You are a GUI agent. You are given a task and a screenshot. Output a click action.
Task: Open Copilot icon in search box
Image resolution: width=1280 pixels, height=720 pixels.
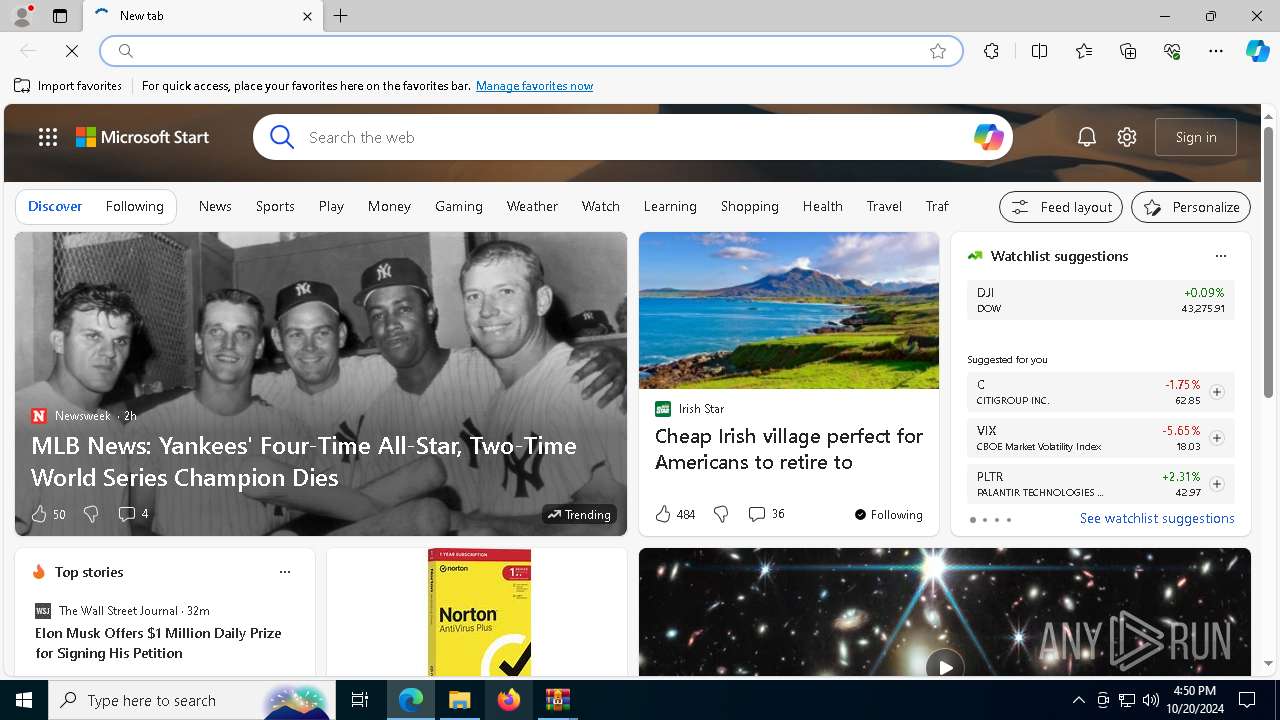[988, 137]
